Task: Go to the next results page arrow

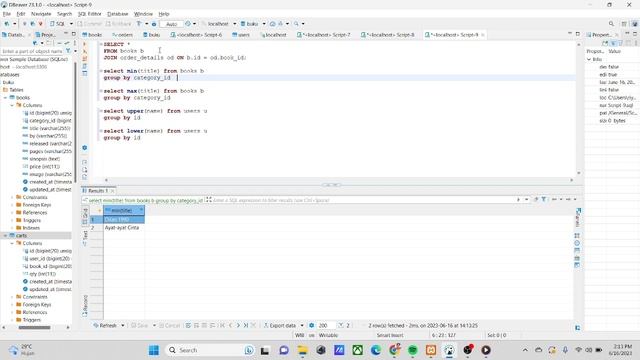Action: pyautogui.click(x=238, y=325)
